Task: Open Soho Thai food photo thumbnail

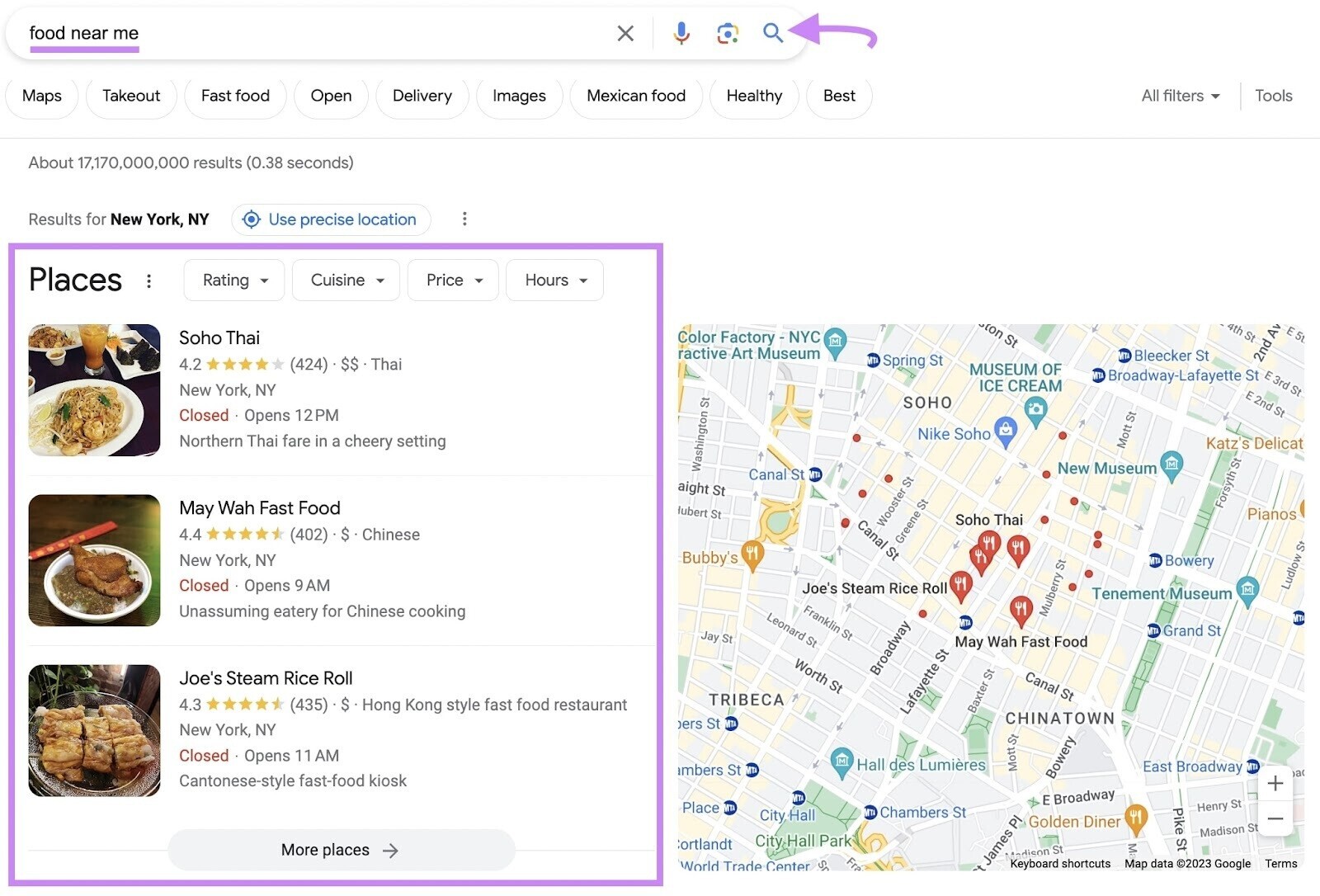Action: pos(94,390)
